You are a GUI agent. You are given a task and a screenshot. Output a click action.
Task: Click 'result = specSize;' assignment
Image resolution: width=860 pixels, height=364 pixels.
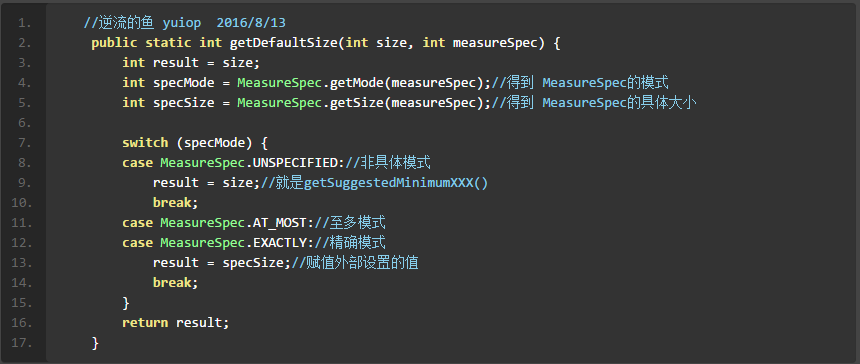222,263
